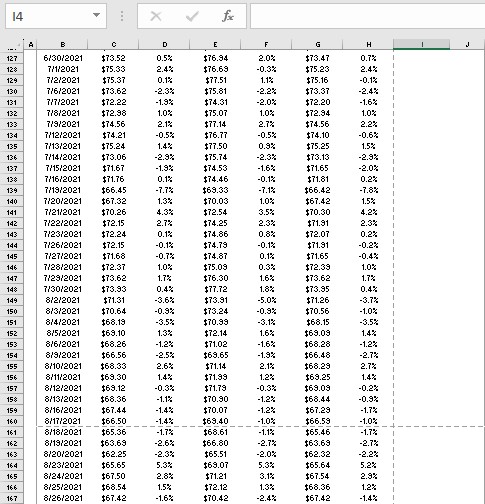
Task: Click cell showing 3.5%
Action: (266, 212)
